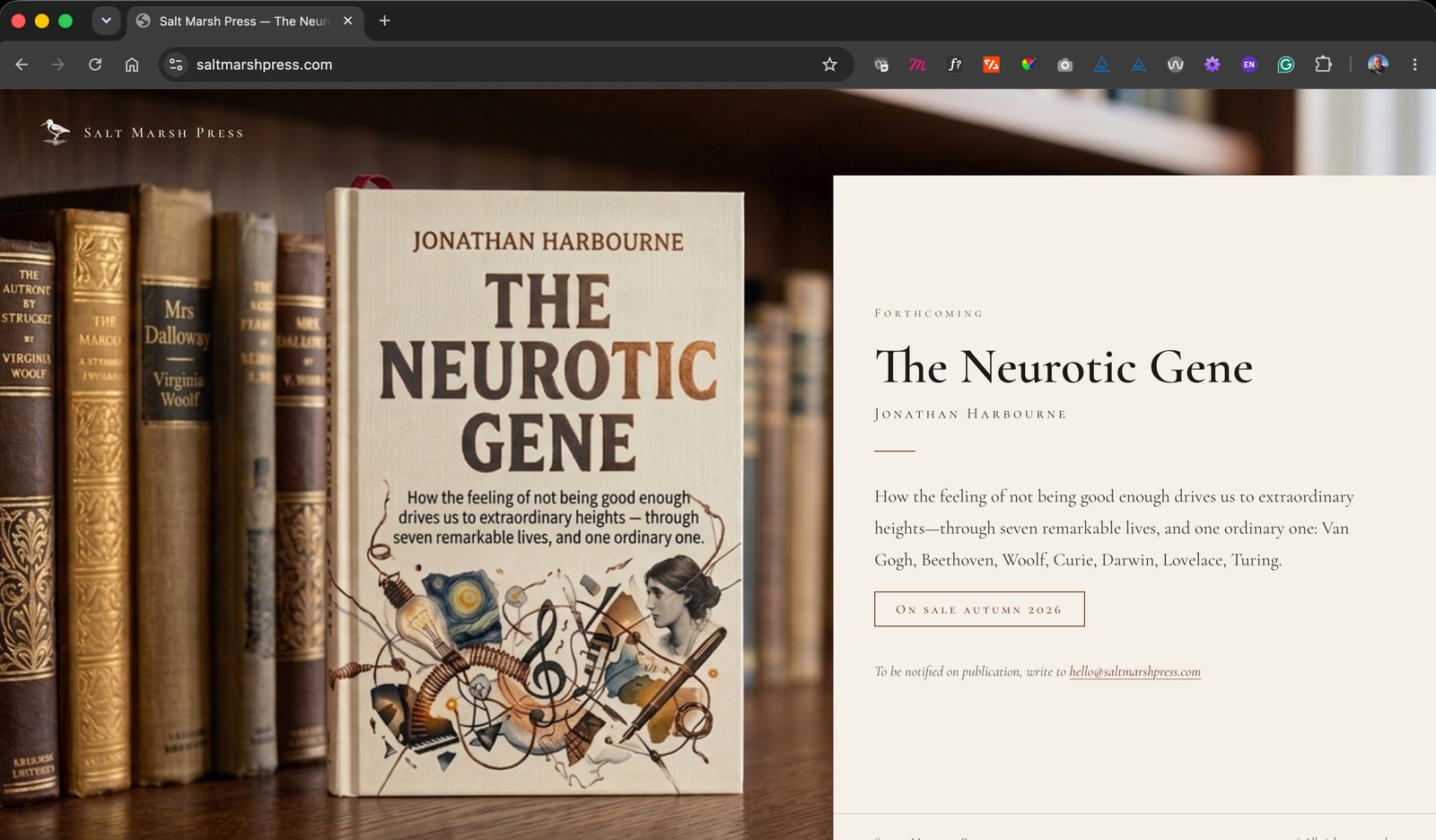
Task: Open the blue triangle extension beside the W icon
Action: (1139, 65)
